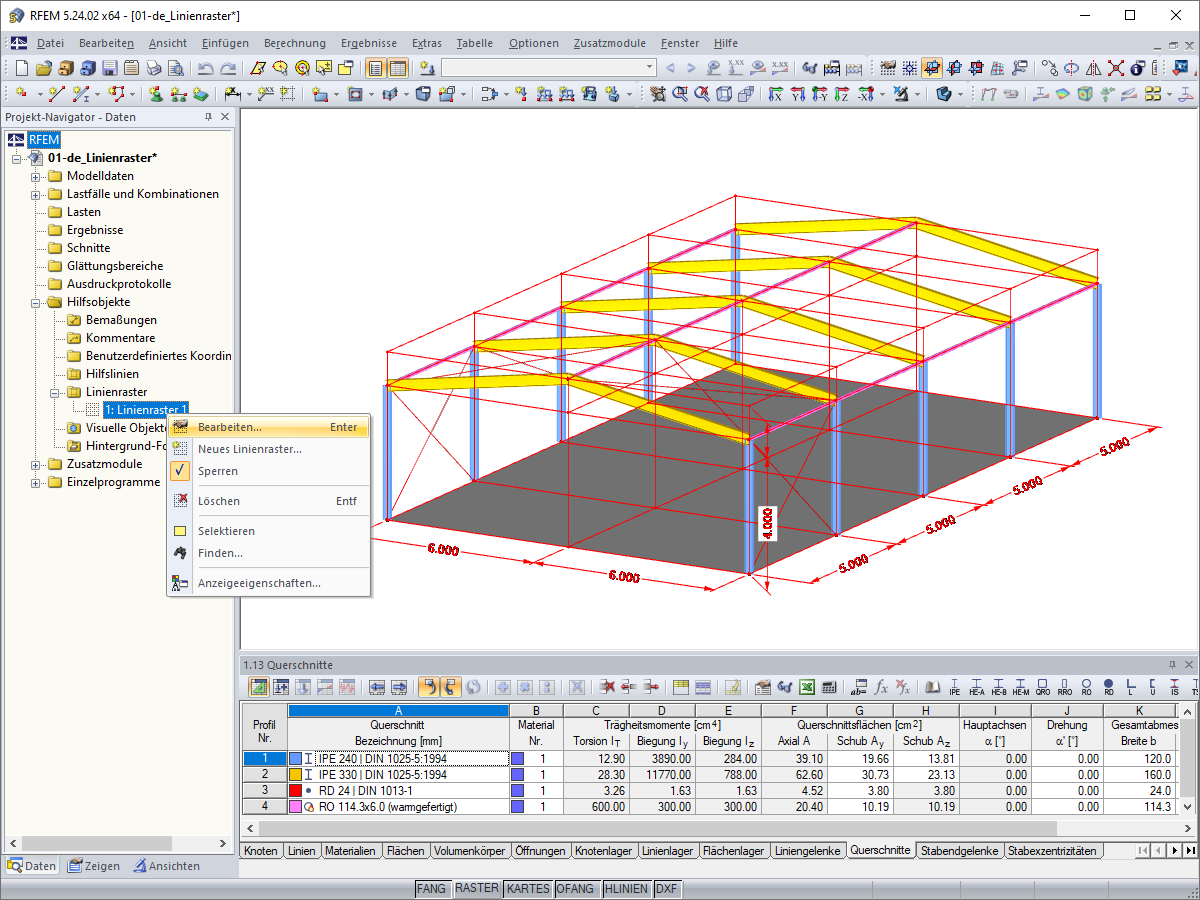Click pink color swatch of RO 114.3x6.0 row
The height and width of the screenshot is (900, 1200).
(295, 806)
